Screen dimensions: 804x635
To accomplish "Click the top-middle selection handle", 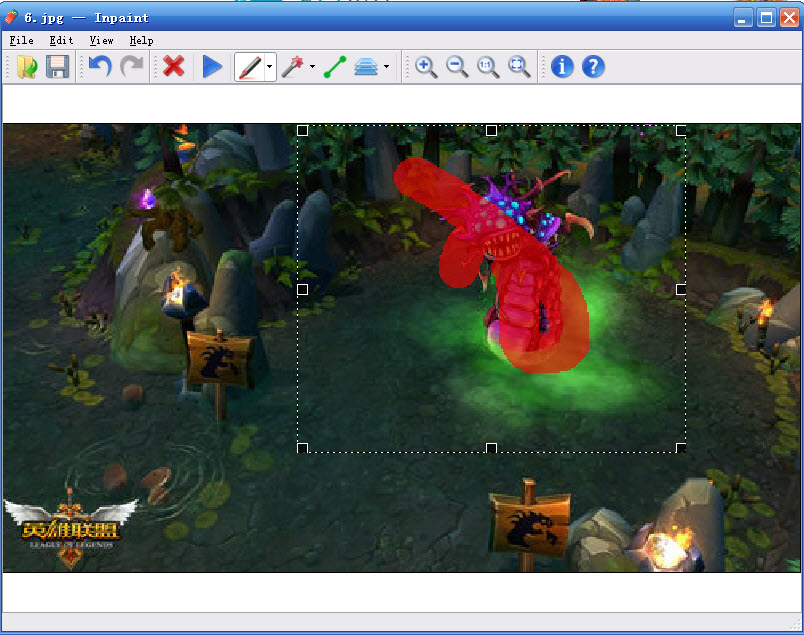I will [x=491, y=131].
